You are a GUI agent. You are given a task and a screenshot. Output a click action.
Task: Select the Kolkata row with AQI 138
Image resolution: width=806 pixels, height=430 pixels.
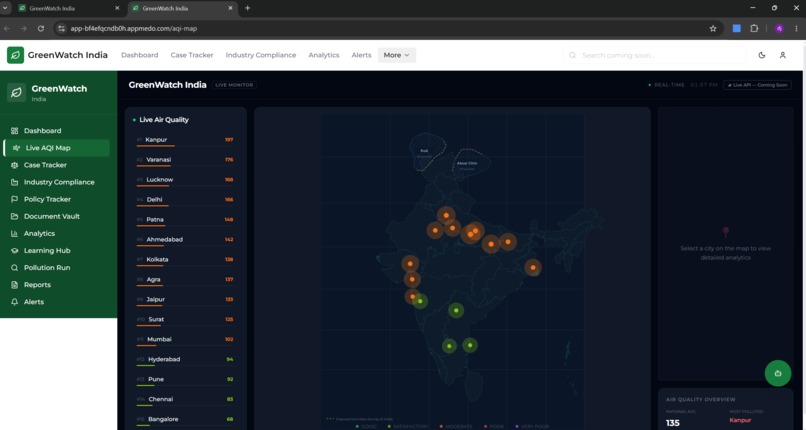pos(185,260)
